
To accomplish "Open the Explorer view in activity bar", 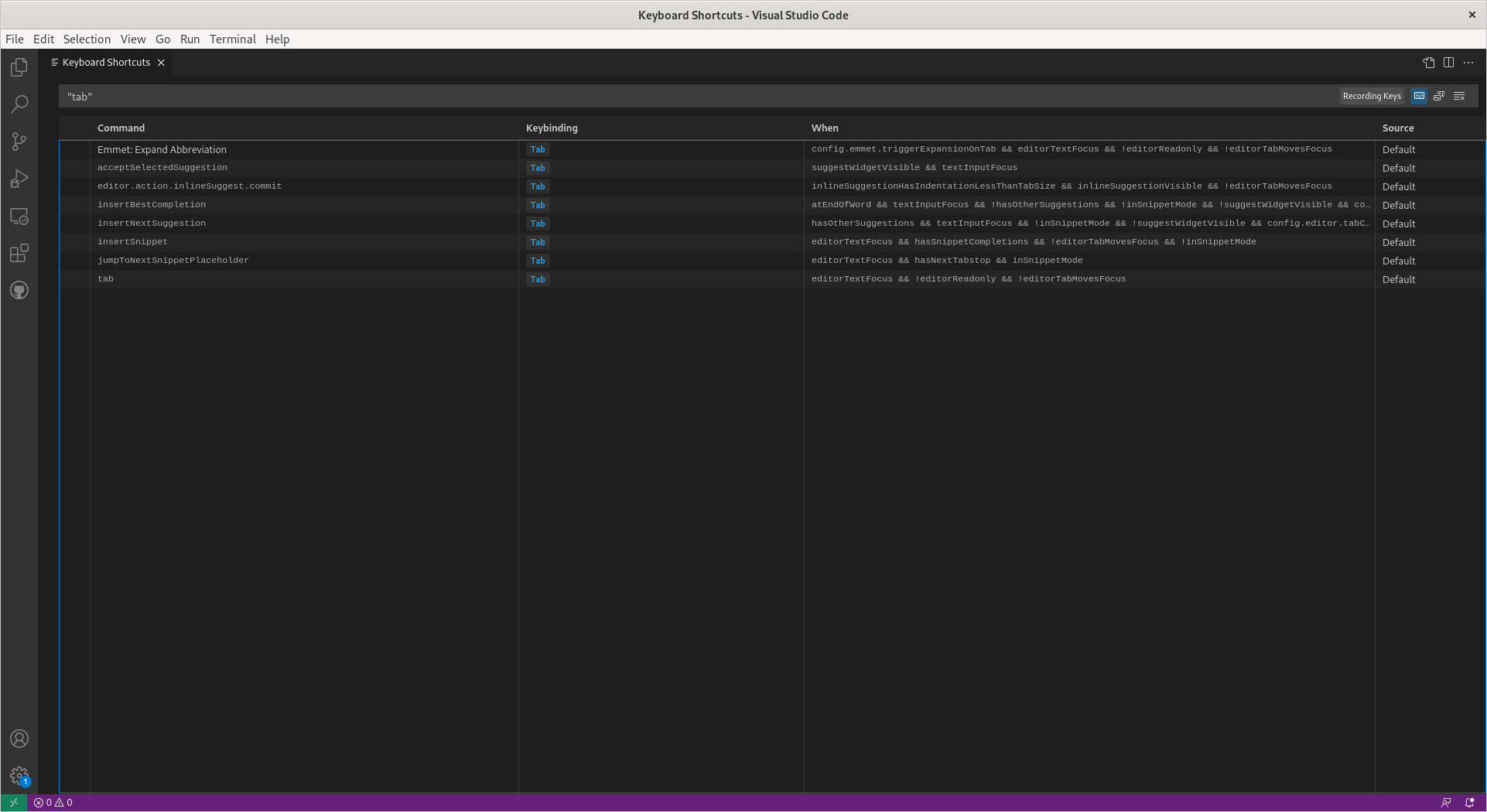I will point(19,67).
